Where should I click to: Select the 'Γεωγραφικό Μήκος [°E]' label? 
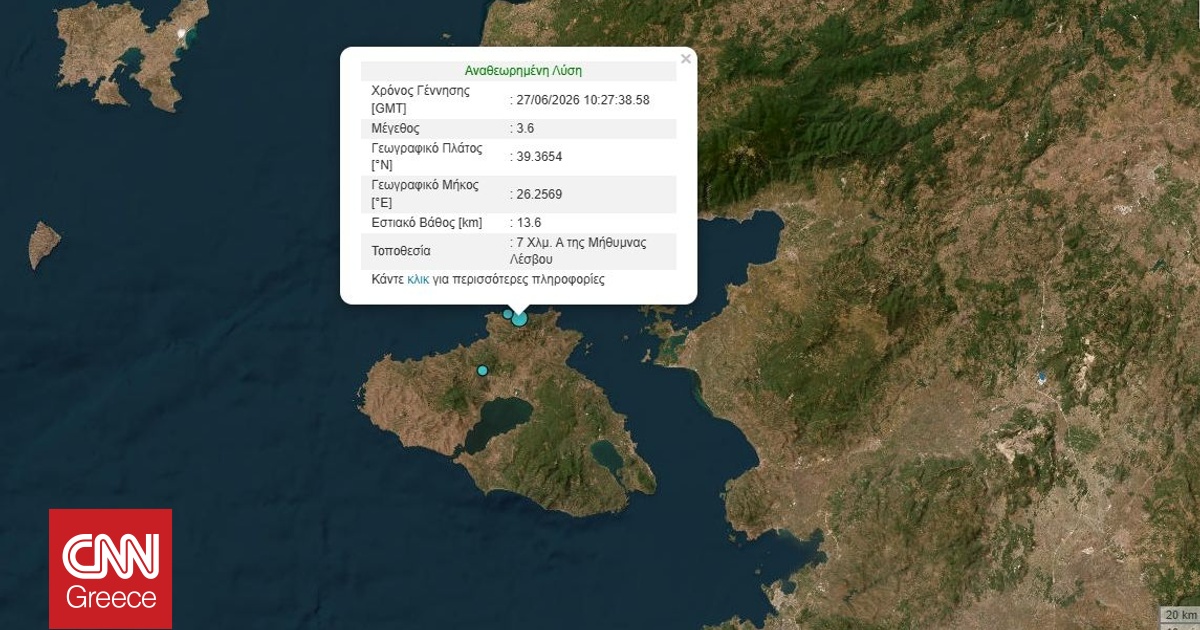pos(424,194)
